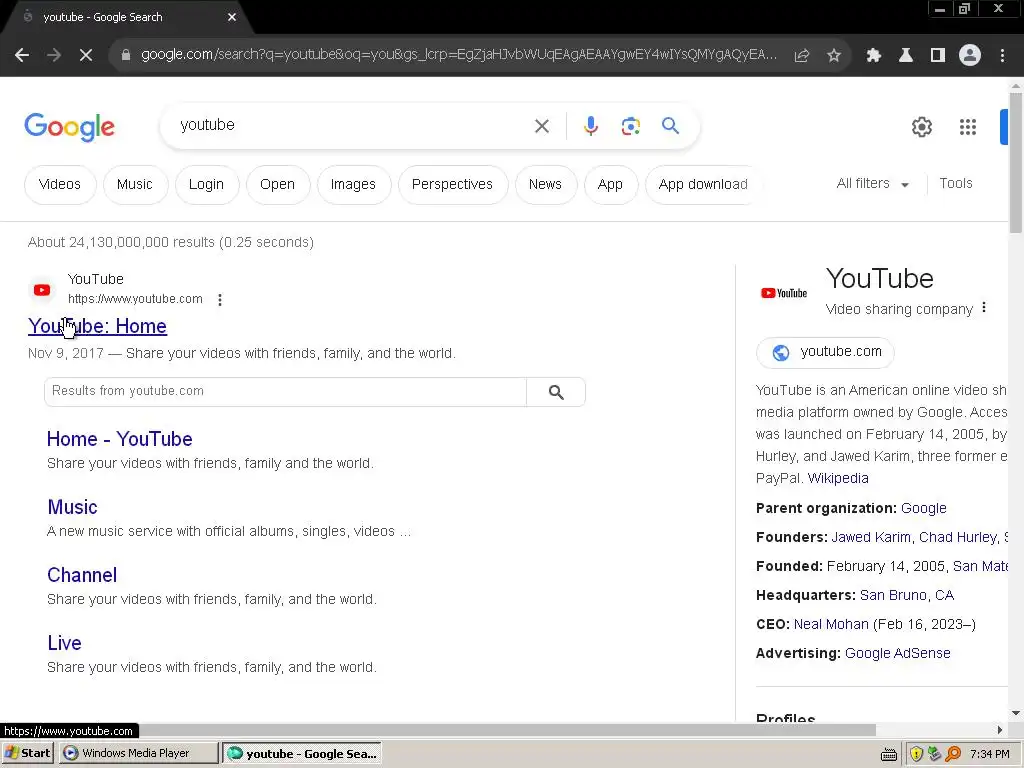This screenshot has width=1024, height=768.
Task: Click the Google search text box
Action: [x=353, y=125]
